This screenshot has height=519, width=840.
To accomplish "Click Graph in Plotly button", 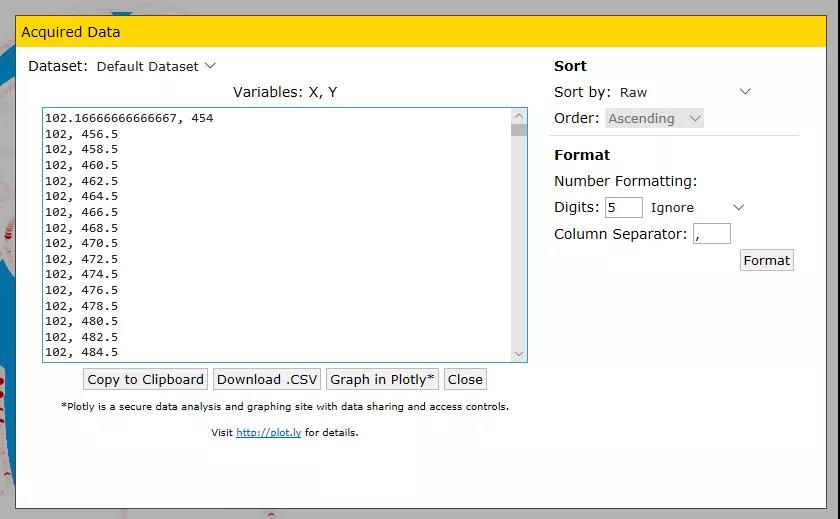I will click(382, 379).
